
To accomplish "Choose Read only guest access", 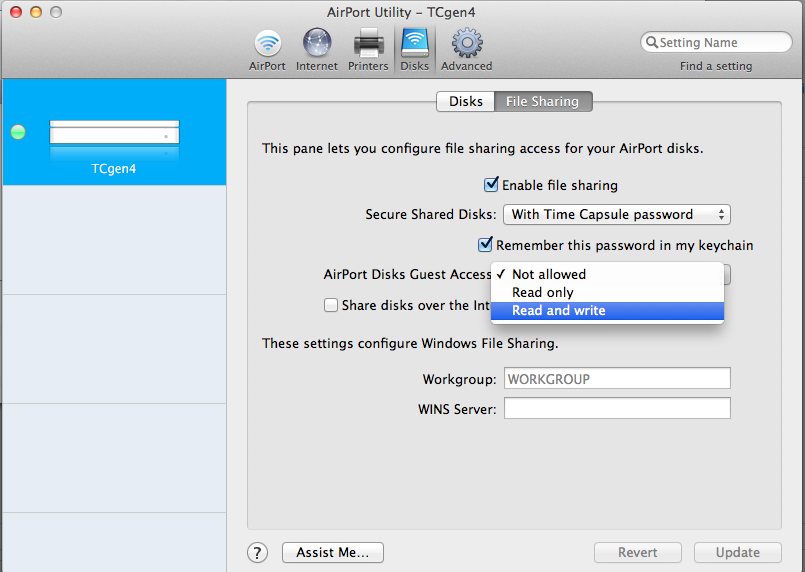I will (x=607, y=292).
